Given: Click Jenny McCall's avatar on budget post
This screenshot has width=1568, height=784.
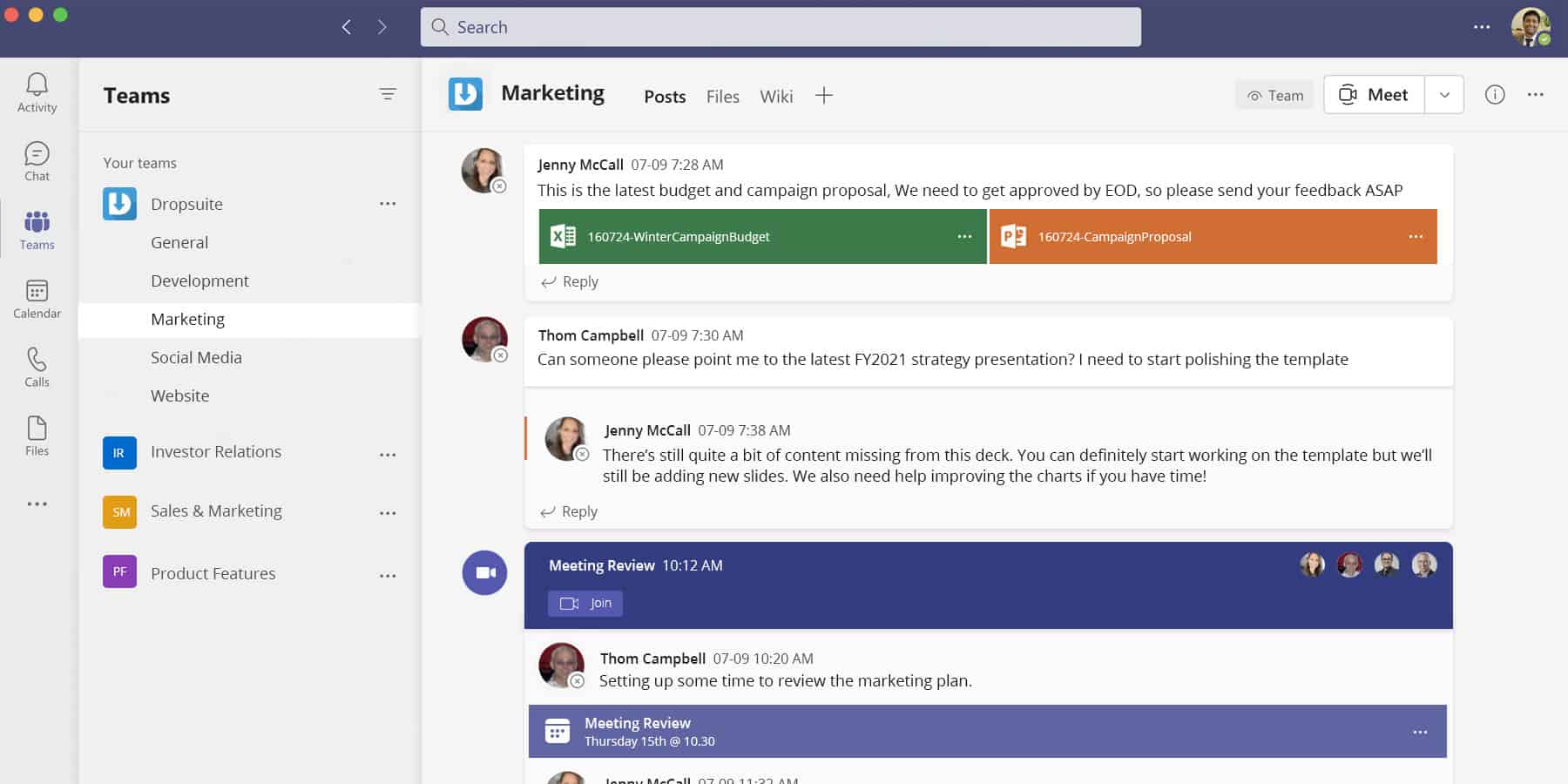Looking at the screenshot, I should coord(483,170).
